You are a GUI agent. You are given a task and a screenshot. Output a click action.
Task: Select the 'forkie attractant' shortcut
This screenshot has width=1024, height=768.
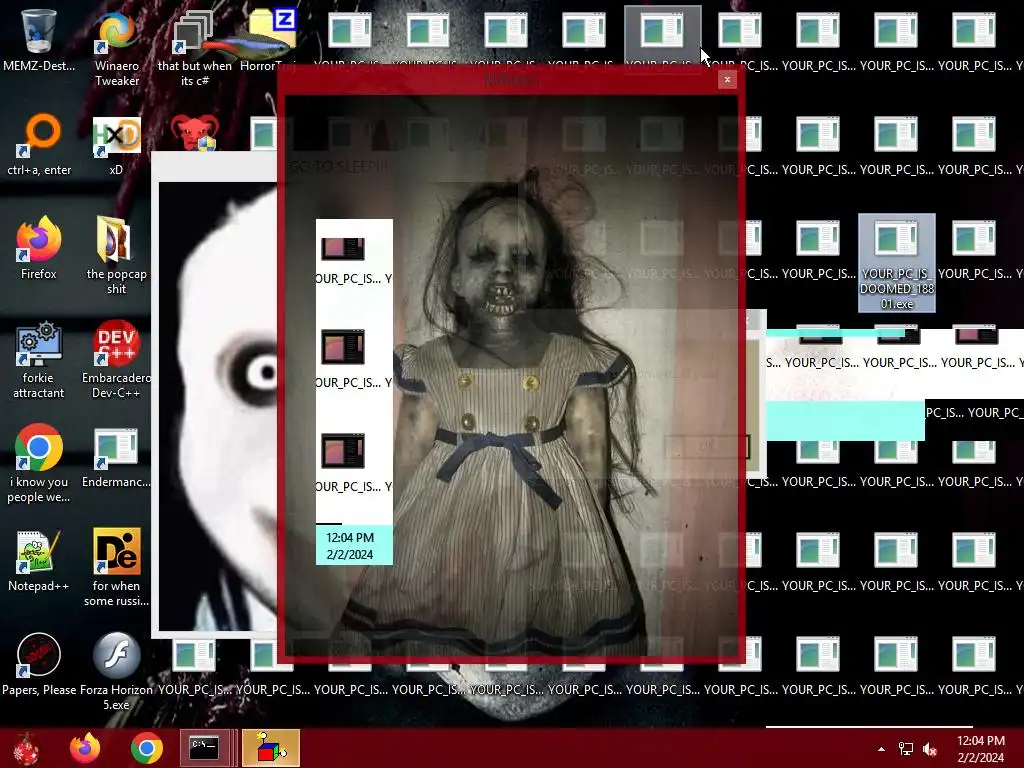pyautogui.click(x=39, y=359)
